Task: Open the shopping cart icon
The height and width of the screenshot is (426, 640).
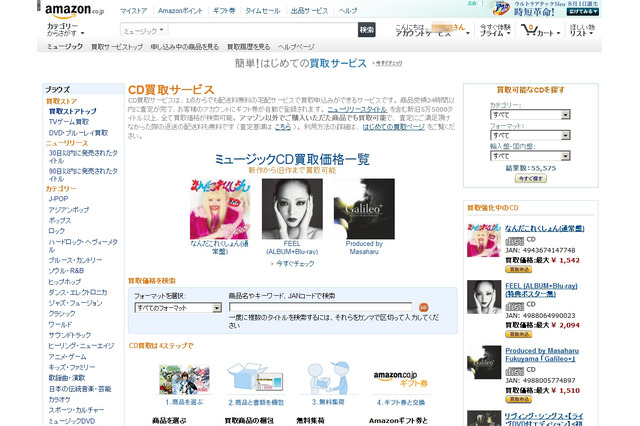Action: click(x=529, y=30)
